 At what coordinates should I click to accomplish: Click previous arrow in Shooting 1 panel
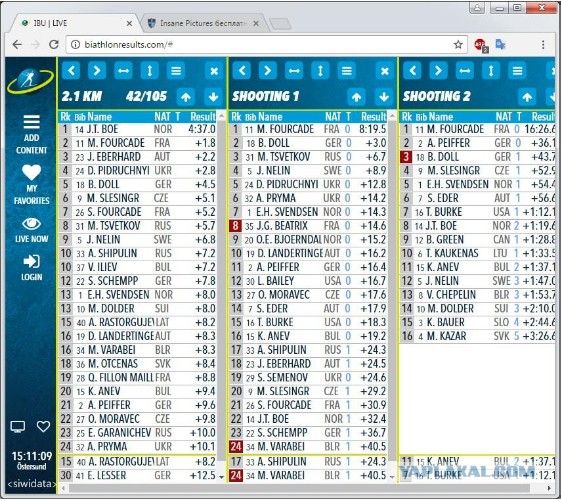click(242, 70)
